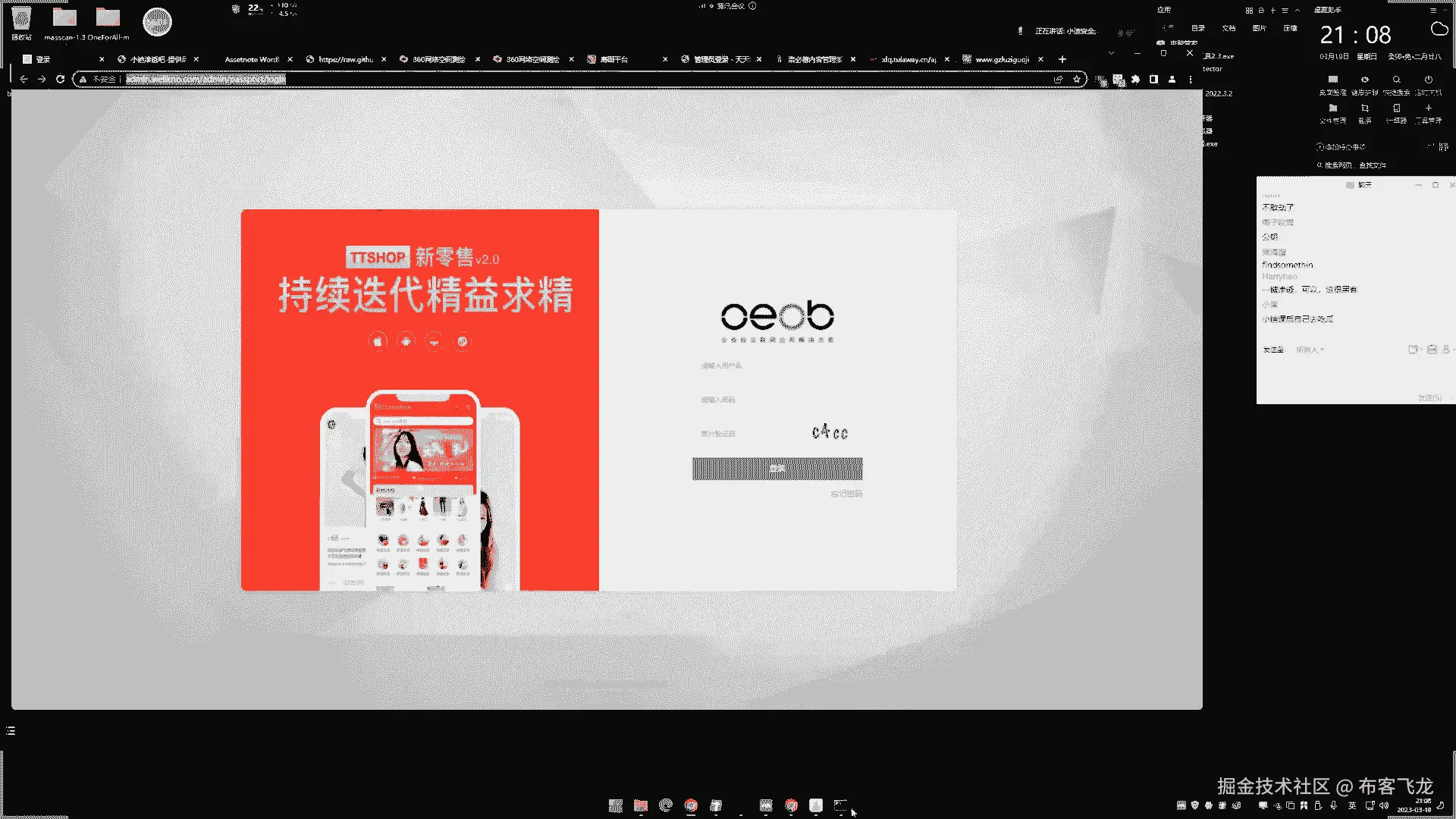Viewport: 1456px width, 819px height.
Task: Click the forgot password link
Action: (x=846, y=494)
